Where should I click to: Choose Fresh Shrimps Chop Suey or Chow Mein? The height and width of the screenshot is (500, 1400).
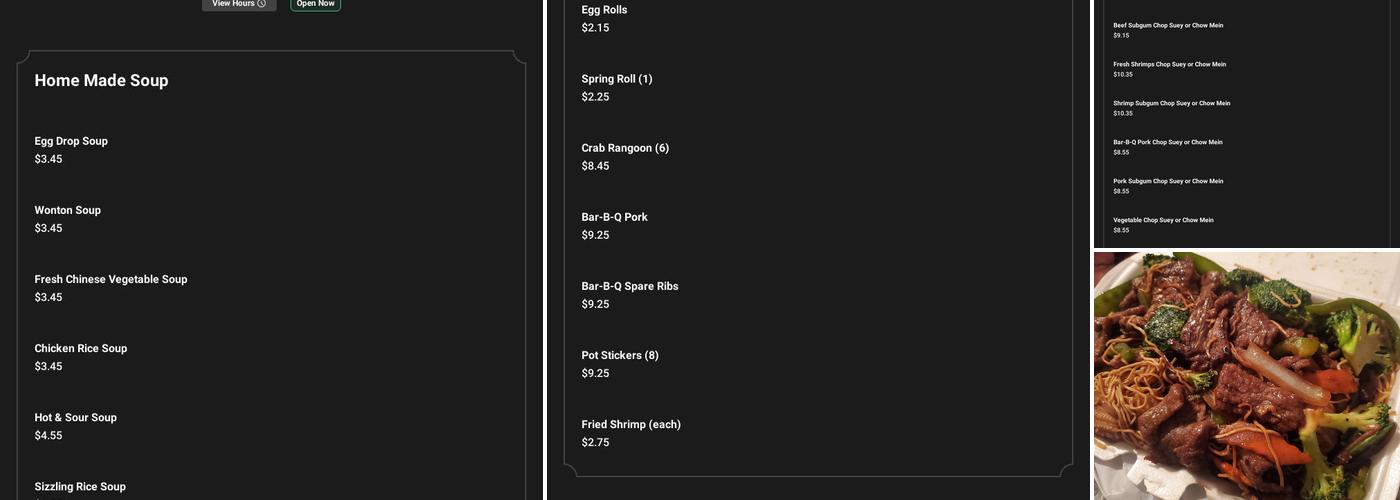1169,65
